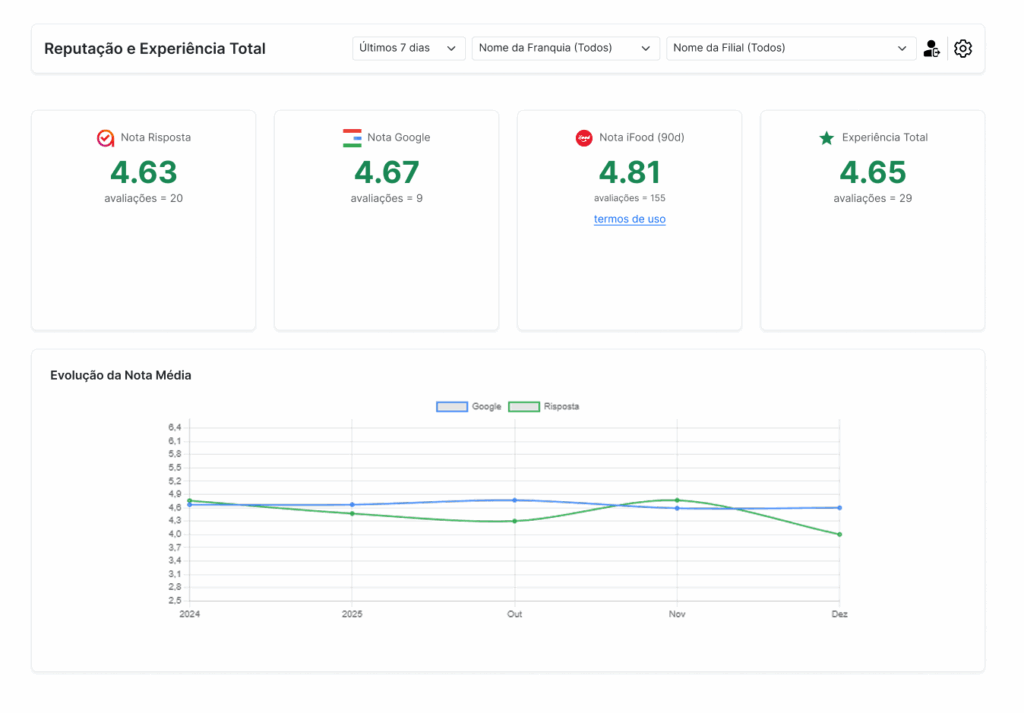Click the 4.67 Nota Google score
The height and width of the screenshot is (713, 1024).
386,172
